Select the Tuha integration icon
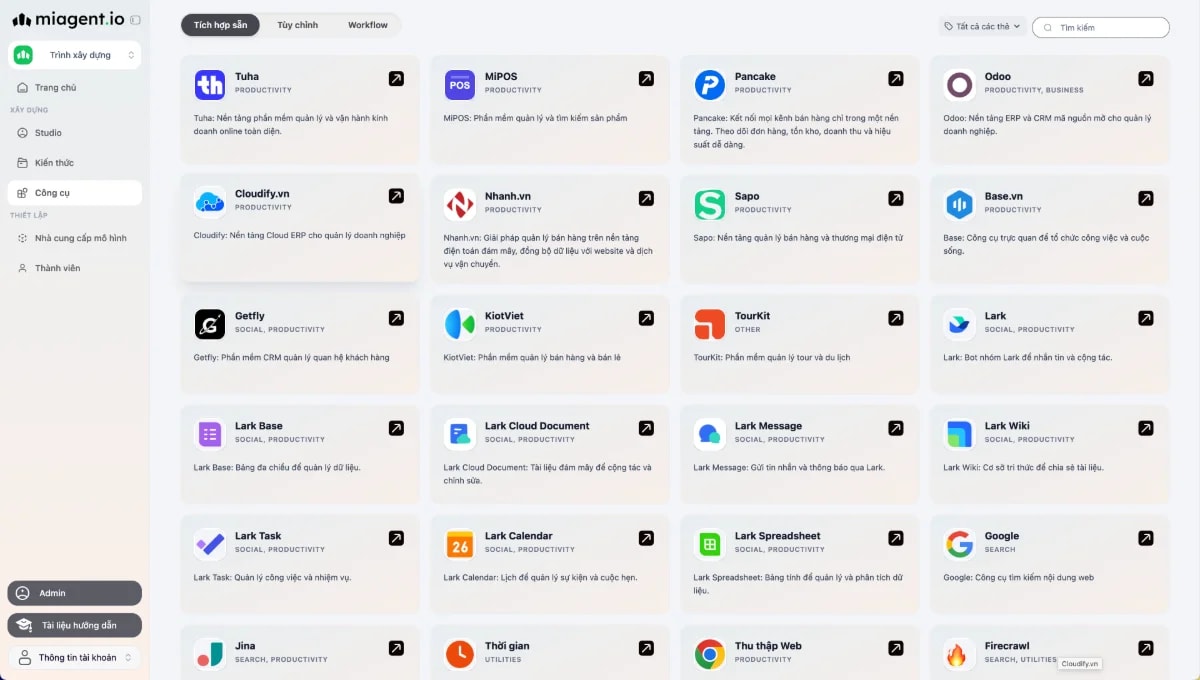This screenshot has width=1200, height=680. (209, 85)
